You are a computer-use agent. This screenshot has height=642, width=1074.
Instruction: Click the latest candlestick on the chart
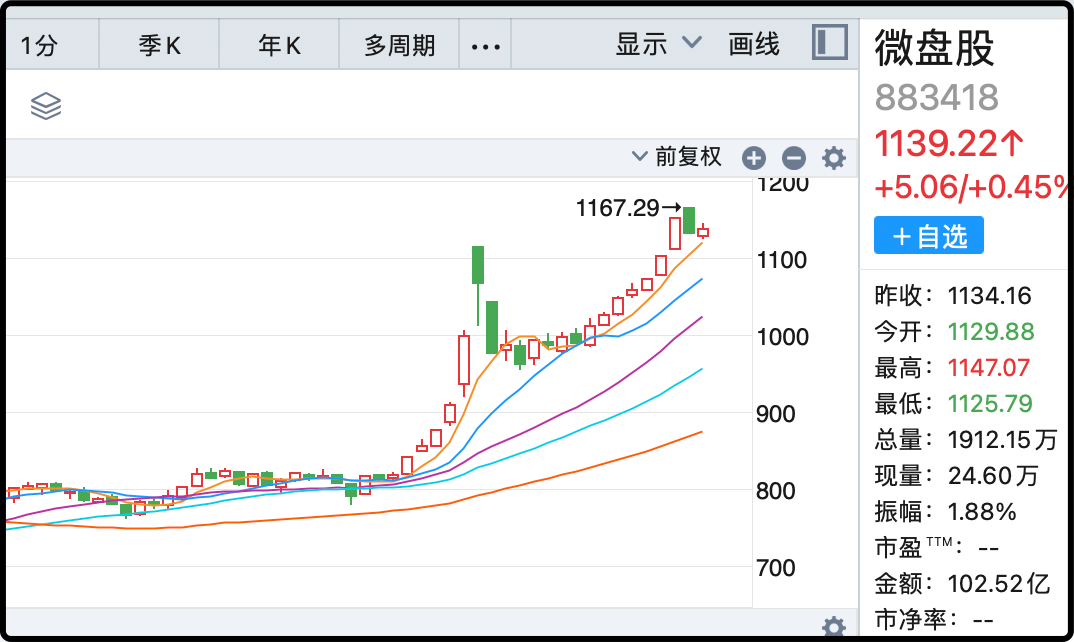click(703, 232)
